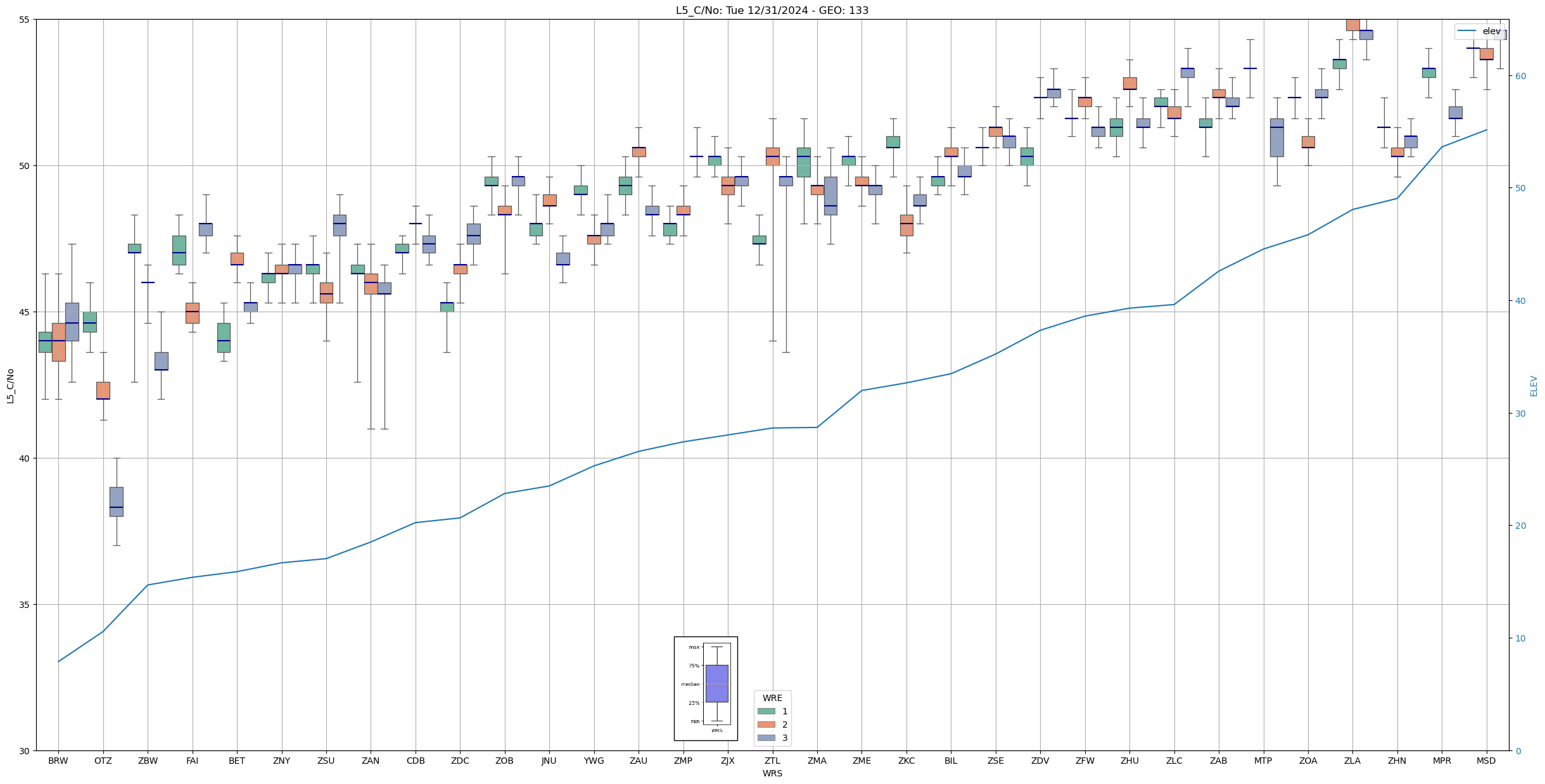Screen dimensions: 1545x784
Task: Click the WRS x-axis title
Action: click(772, 773)
